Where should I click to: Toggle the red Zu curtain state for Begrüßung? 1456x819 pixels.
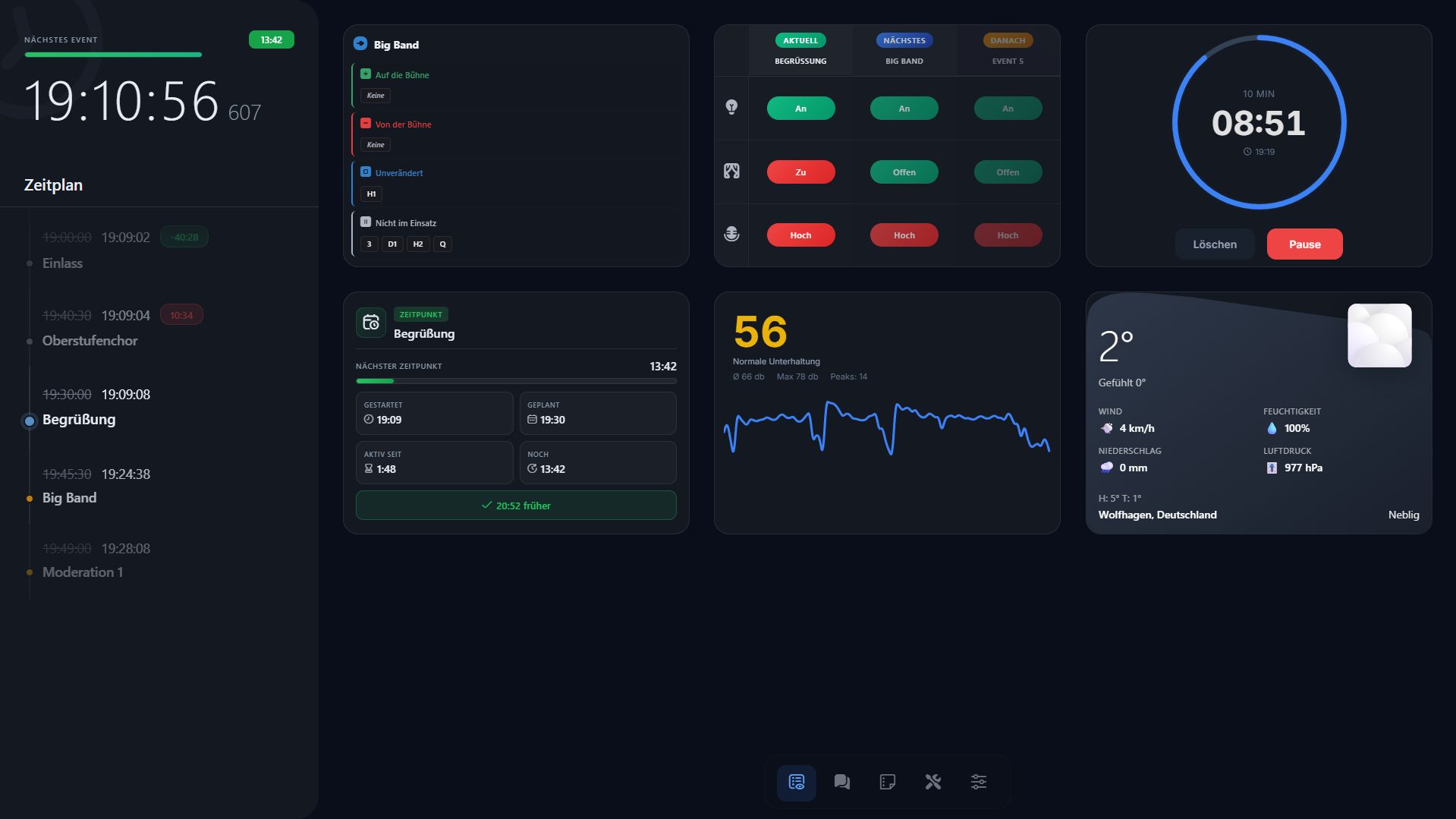click(x=800, y=172)
